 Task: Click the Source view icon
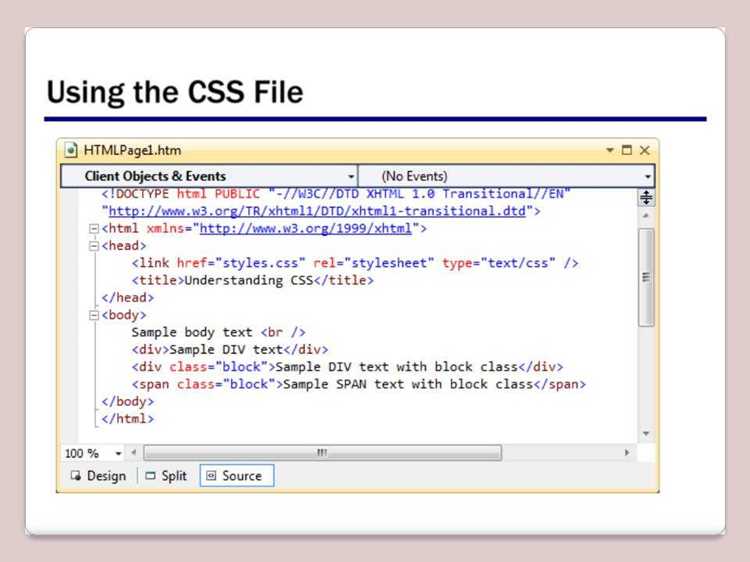point(211,475)
